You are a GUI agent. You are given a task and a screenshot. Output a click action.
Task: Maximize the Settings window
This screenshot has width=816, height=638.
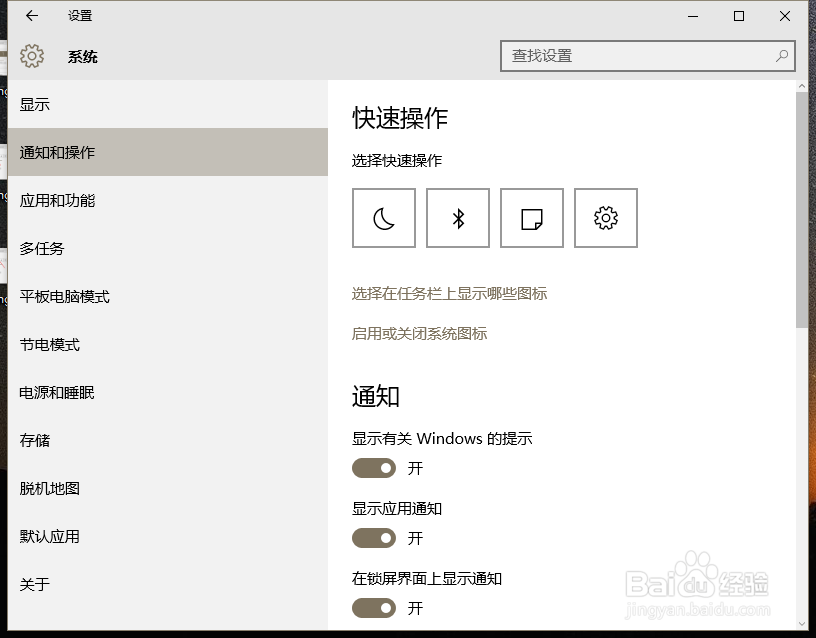point(738,16)
